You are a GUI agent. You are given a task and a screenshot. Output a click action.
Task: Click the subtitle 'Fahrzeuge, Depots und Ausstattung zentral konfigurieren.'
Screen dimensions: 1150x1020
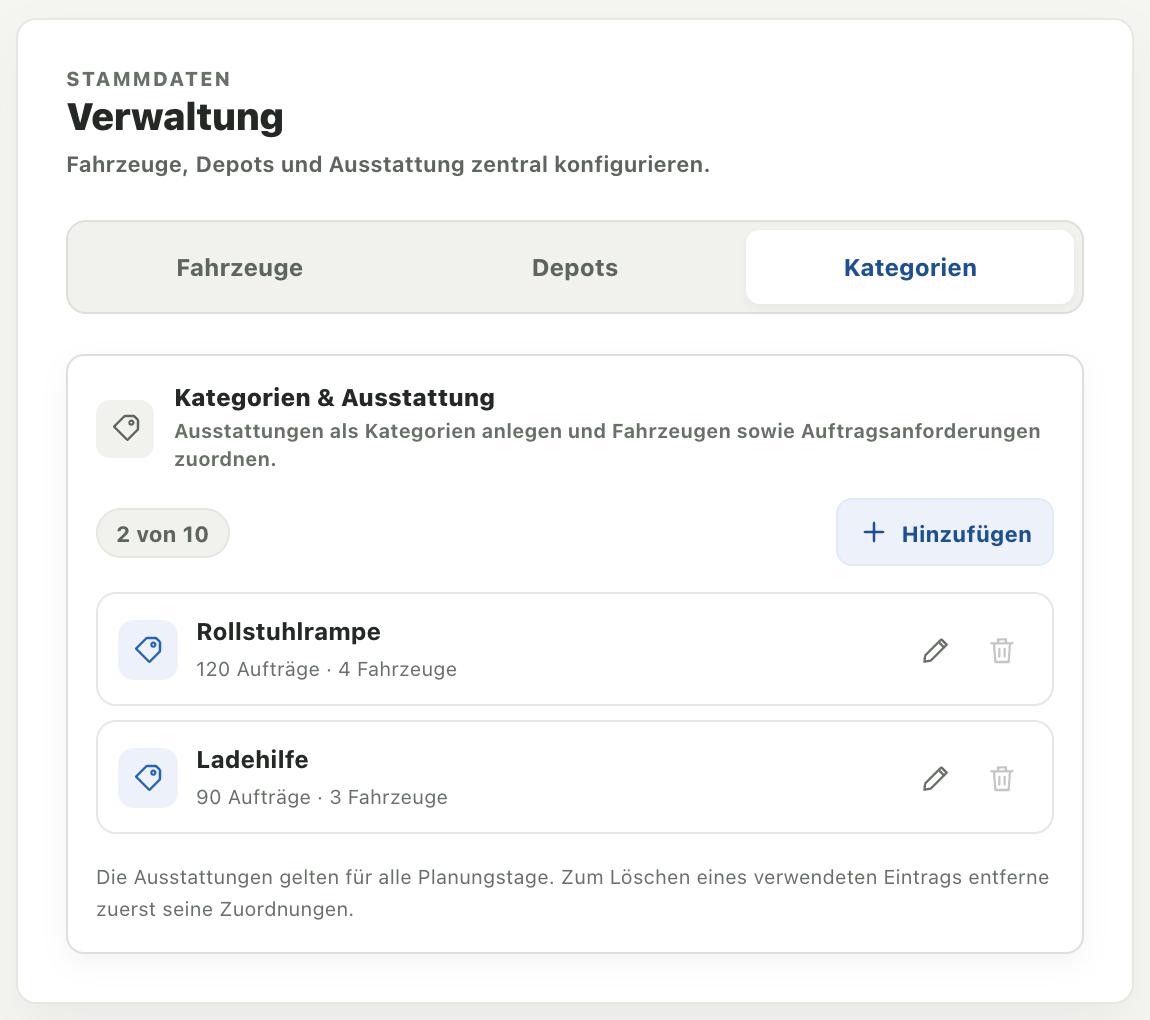tap(388, 164)
